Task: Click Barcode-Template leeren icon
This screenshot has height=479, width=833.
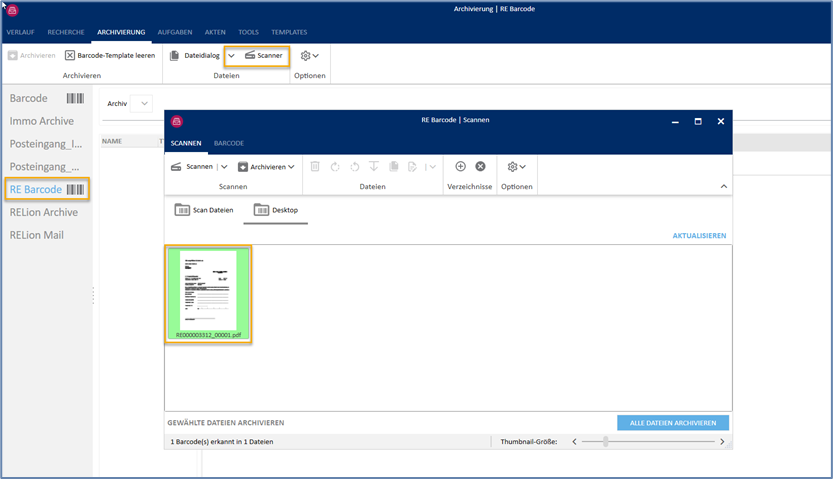Action: coord(70,56)
